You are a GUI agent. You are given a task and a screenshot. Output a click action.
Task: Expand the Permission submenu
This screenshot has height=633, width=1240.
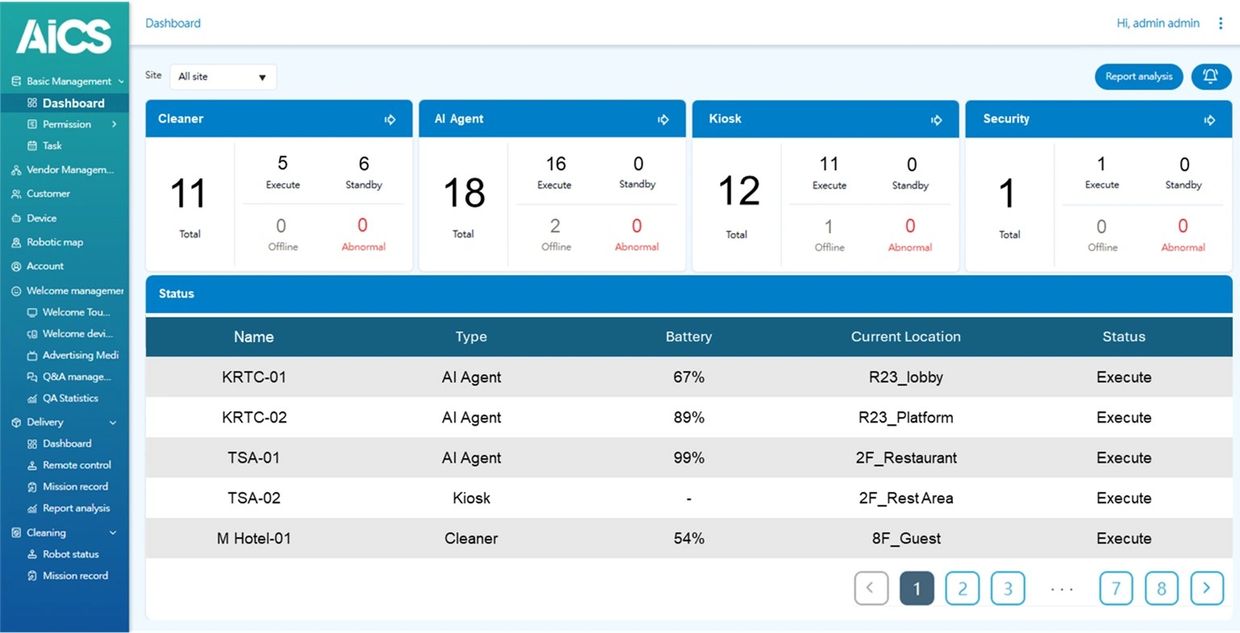pyautogui.click(x=114, y=125)
